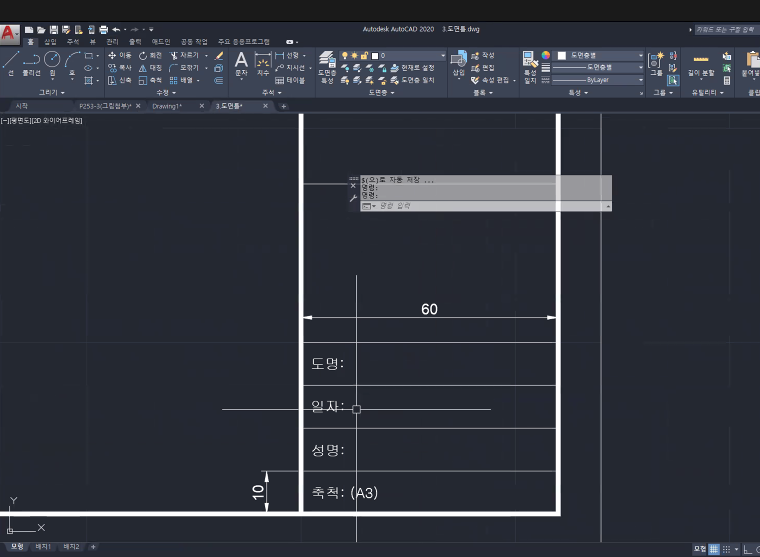Viewport: 760px width, 557px height.
Task: Open the 관리 ribbon tab
Action: (x=112, y=42)
